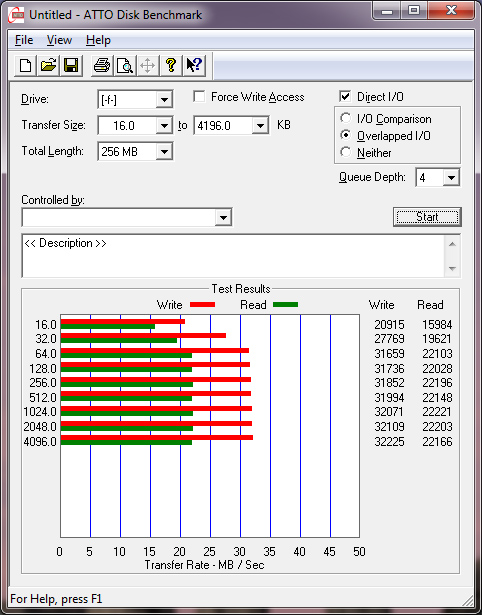
Task: Click the read value 22166
Action: point(437,442)
